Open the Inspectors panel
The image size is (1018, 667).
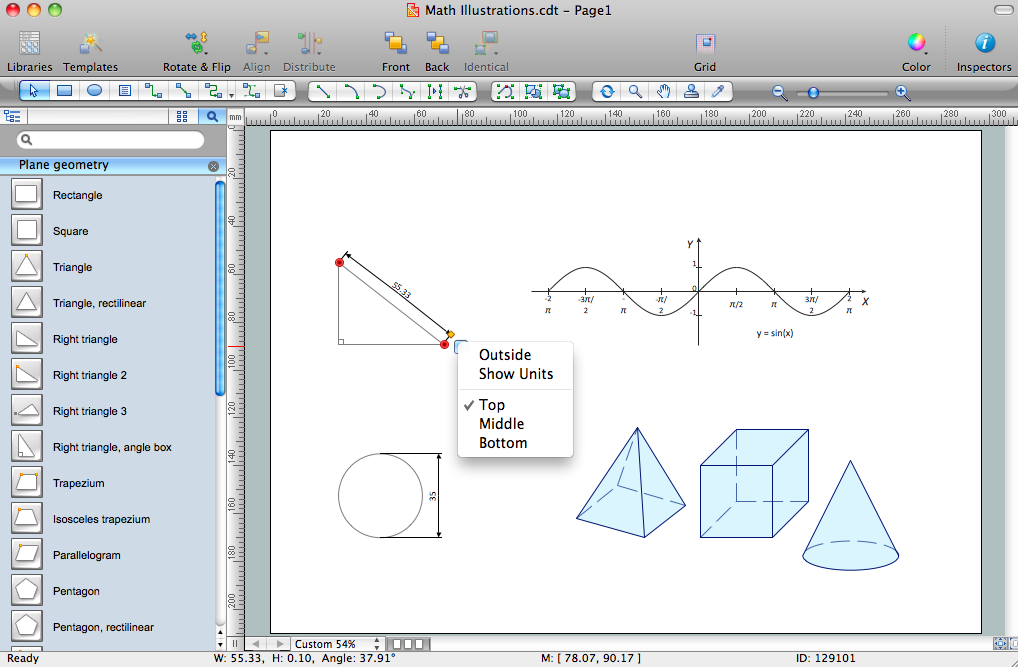984,44
